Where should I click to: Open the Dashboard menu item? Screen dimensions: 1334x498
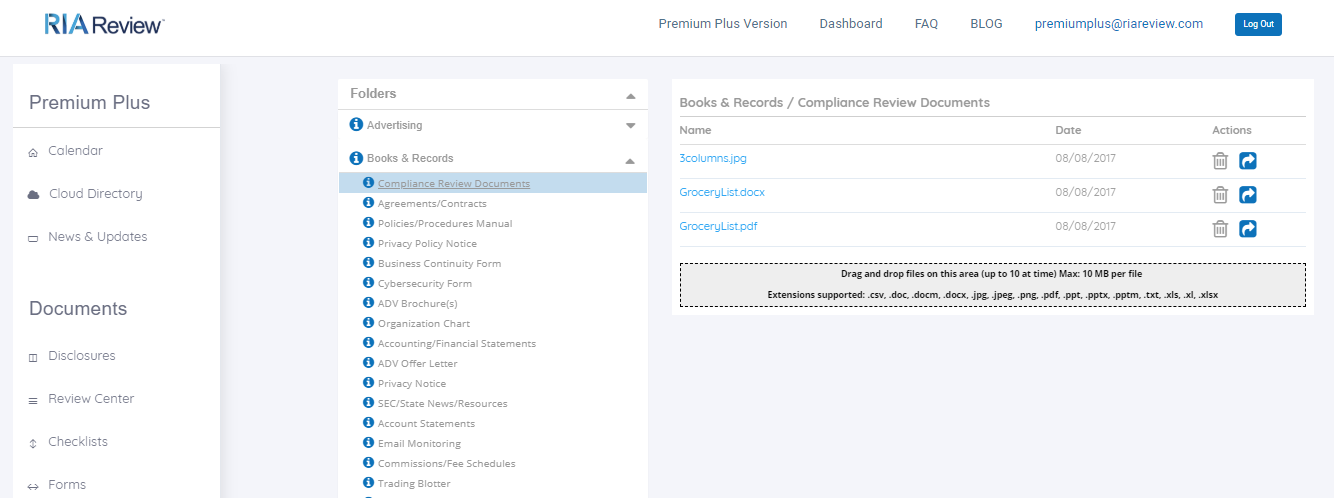coord(851,24)
